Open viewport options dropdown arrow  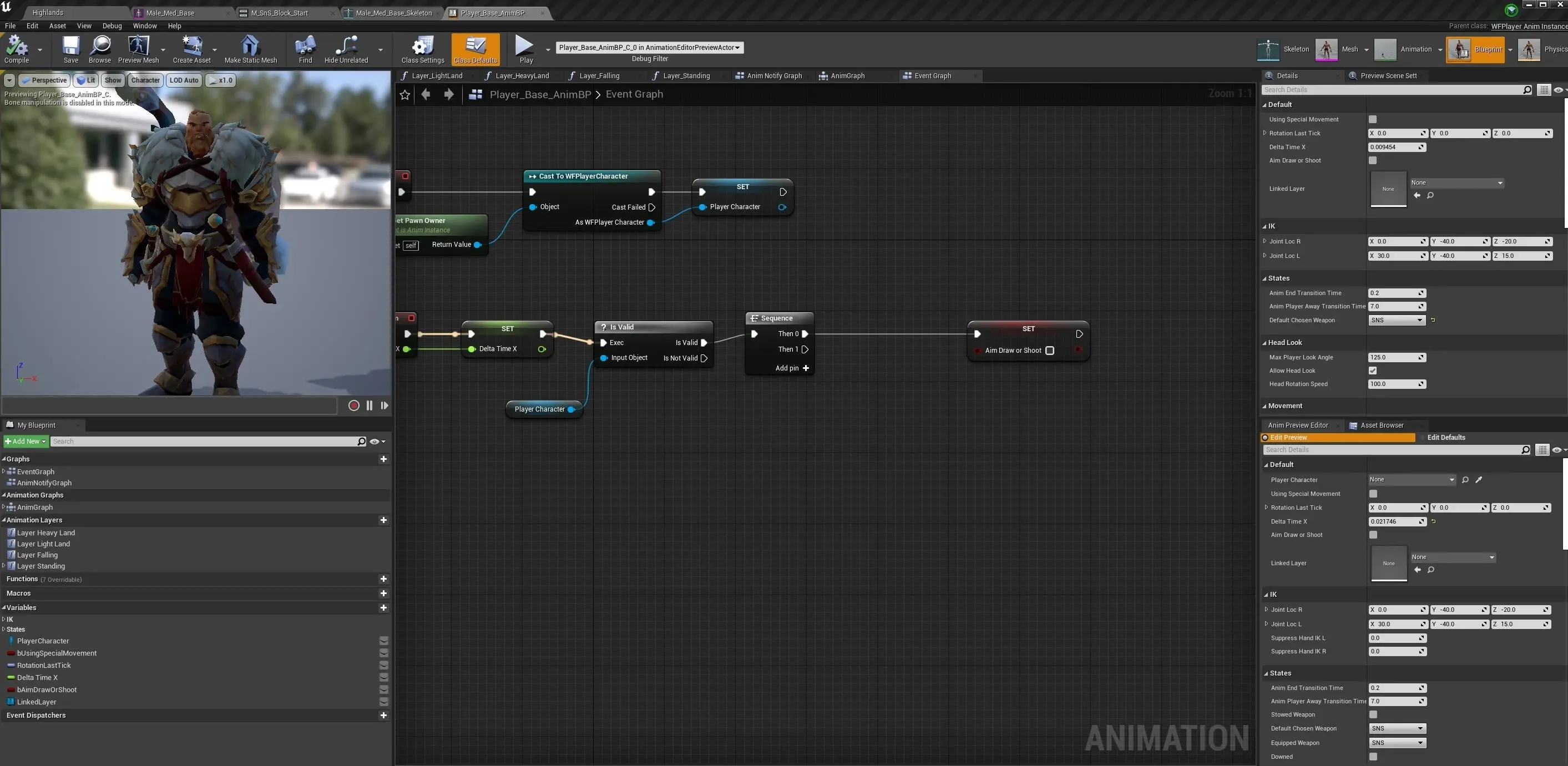click(9, 80)
